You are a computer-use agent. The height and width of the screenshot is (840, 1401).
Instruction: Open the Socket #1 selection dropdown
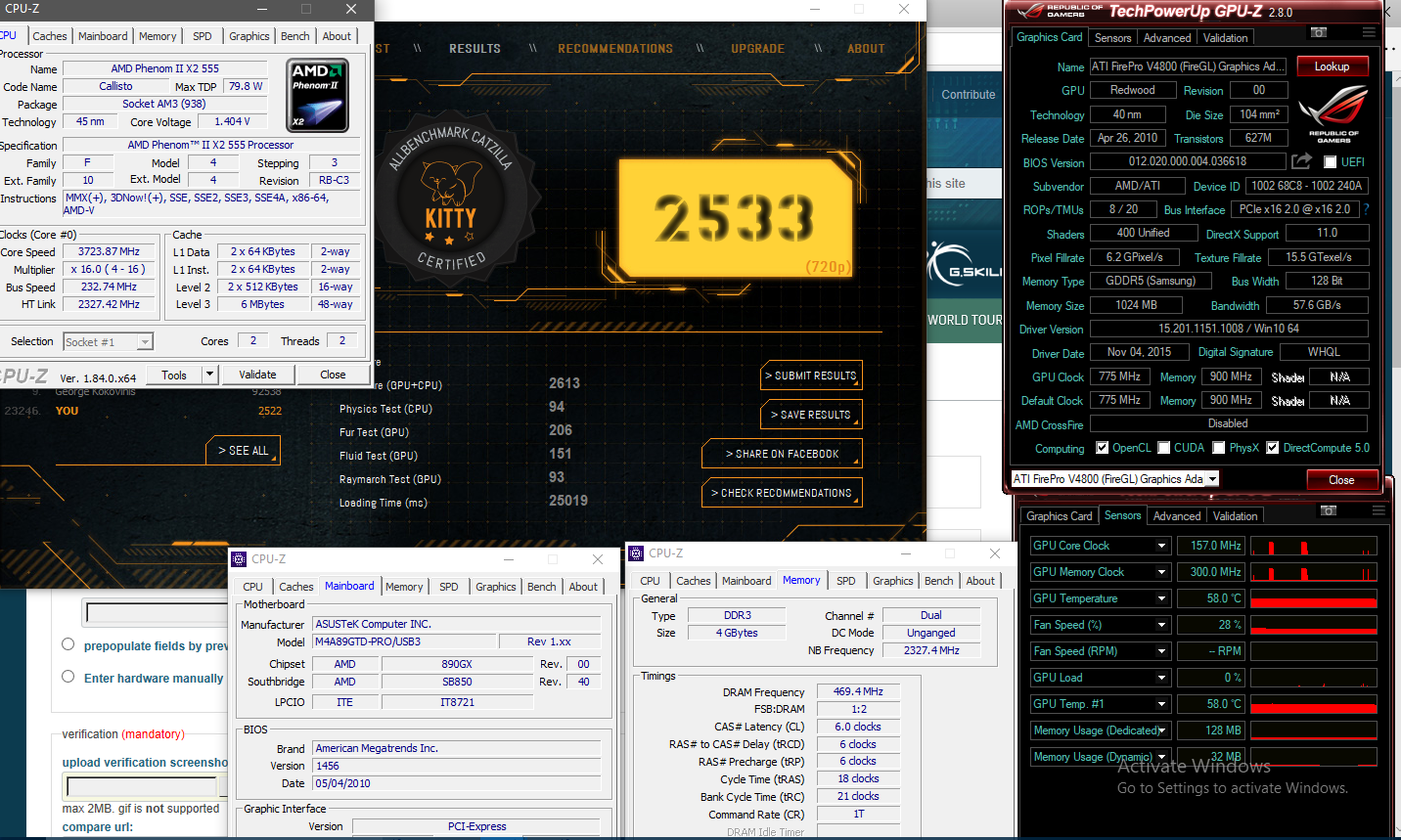click(x=145, y=342)
